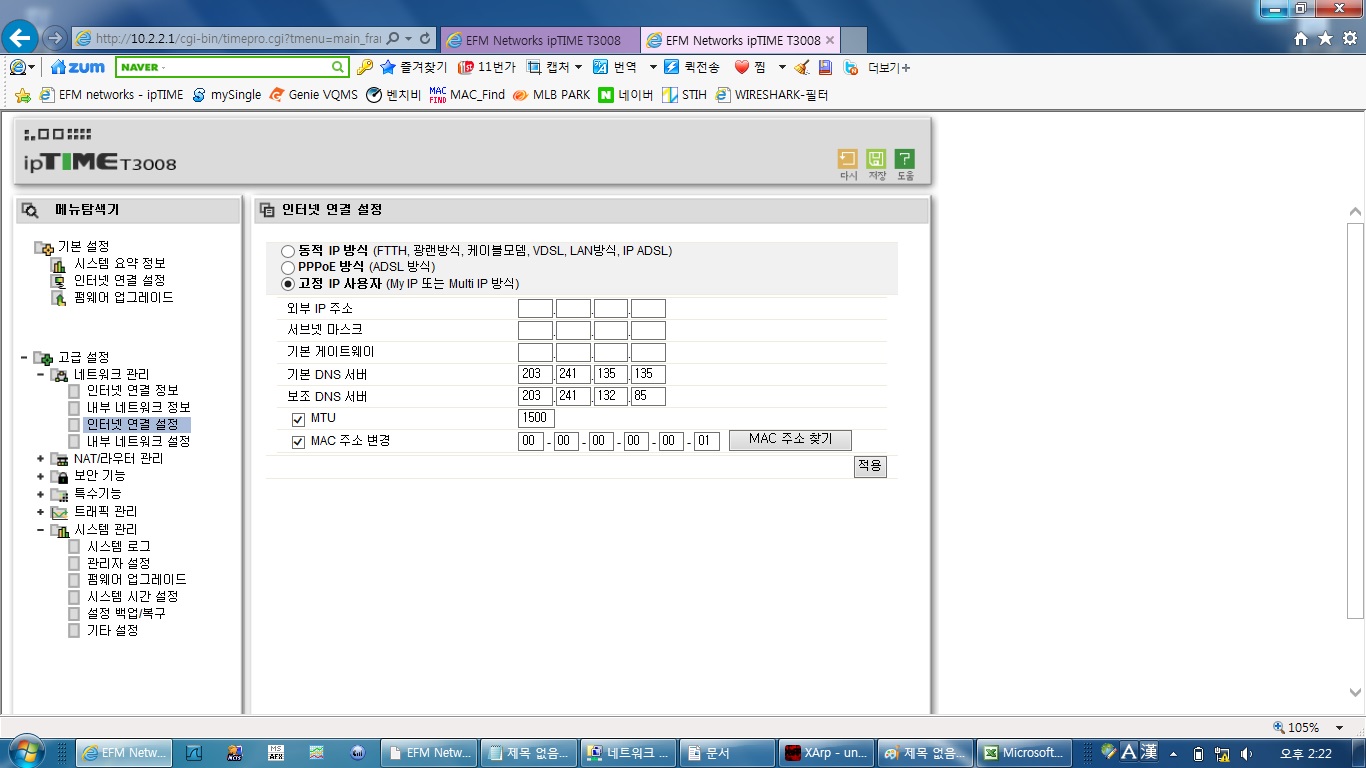Click the MAC 주소 찾기 button

790,440
